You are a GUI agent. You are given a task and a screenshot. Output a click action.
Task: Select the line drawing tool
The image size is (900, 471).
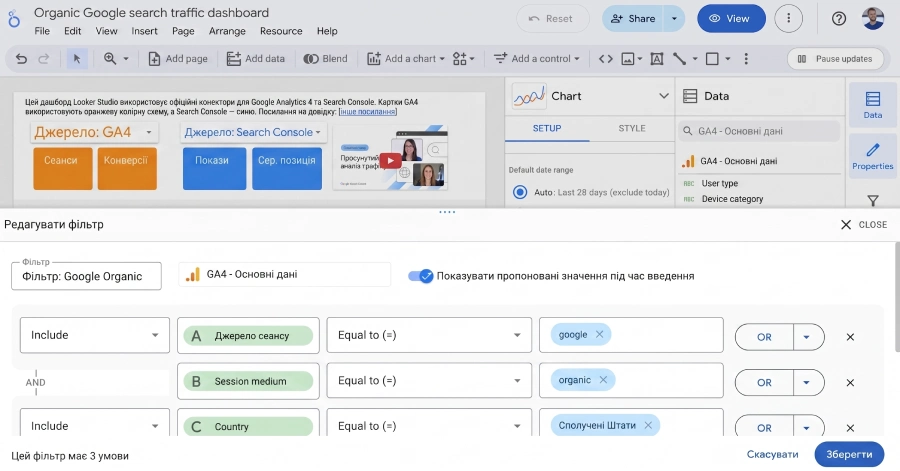coord(680,59)
